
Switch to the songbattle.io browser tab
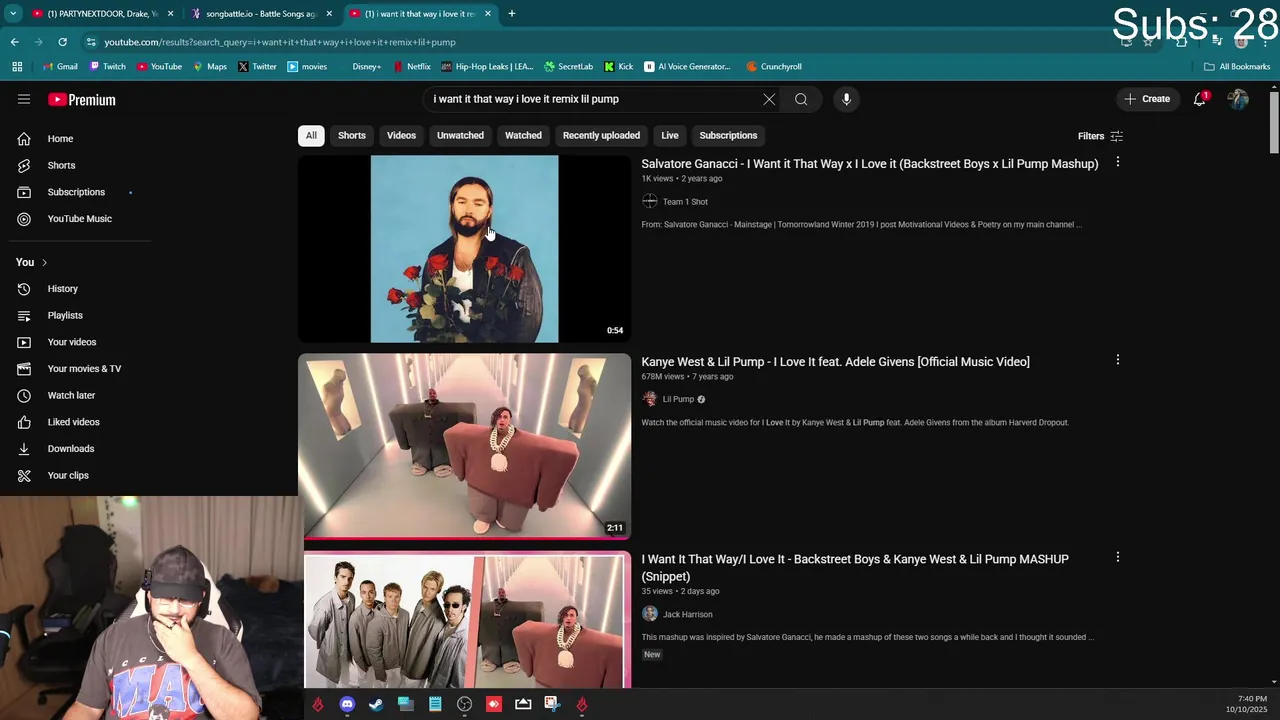point(261,14)
